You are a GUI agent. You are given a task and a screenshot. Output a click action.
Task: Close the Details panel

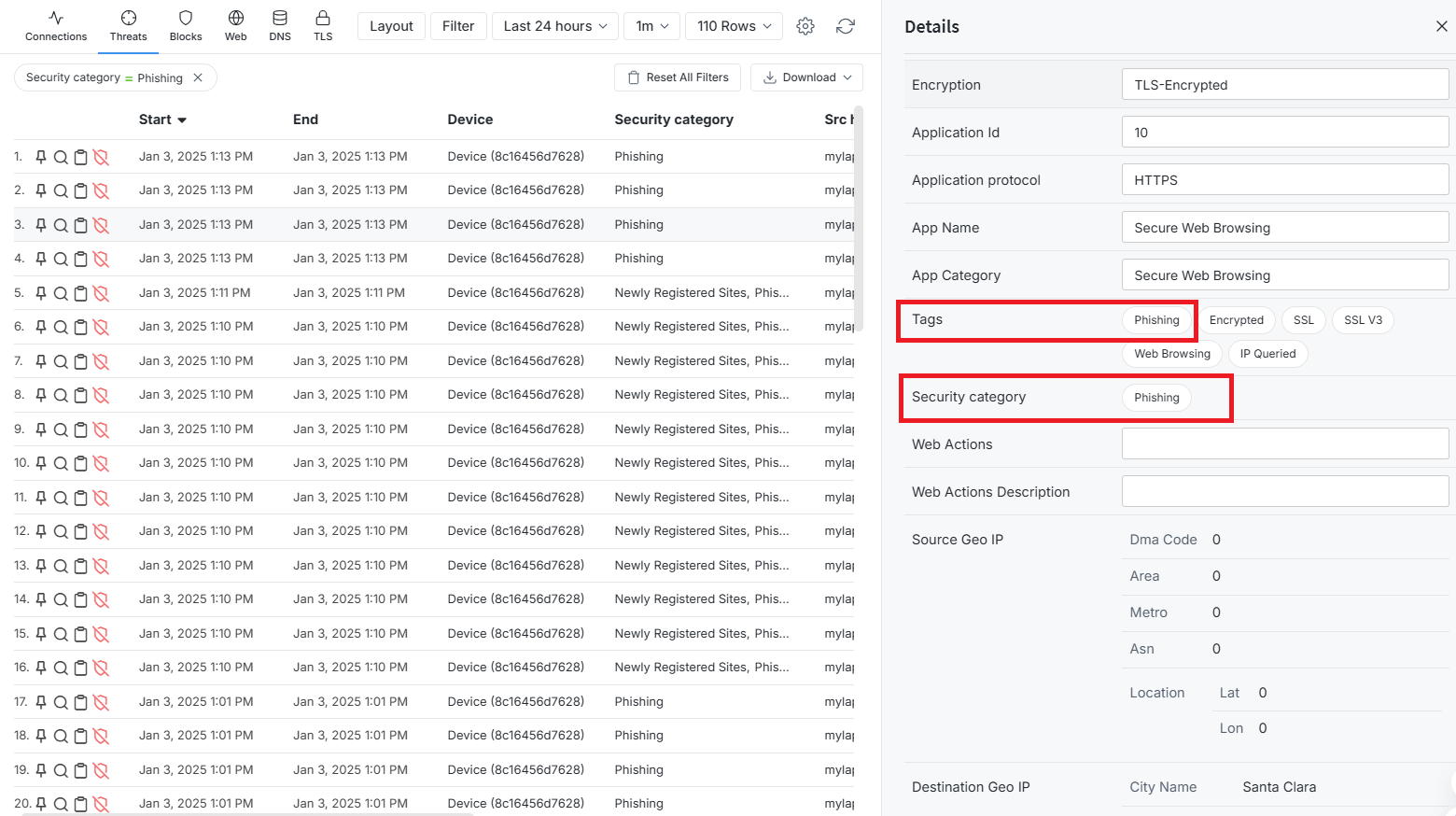pyautogui.click(x=1441, y=26)
